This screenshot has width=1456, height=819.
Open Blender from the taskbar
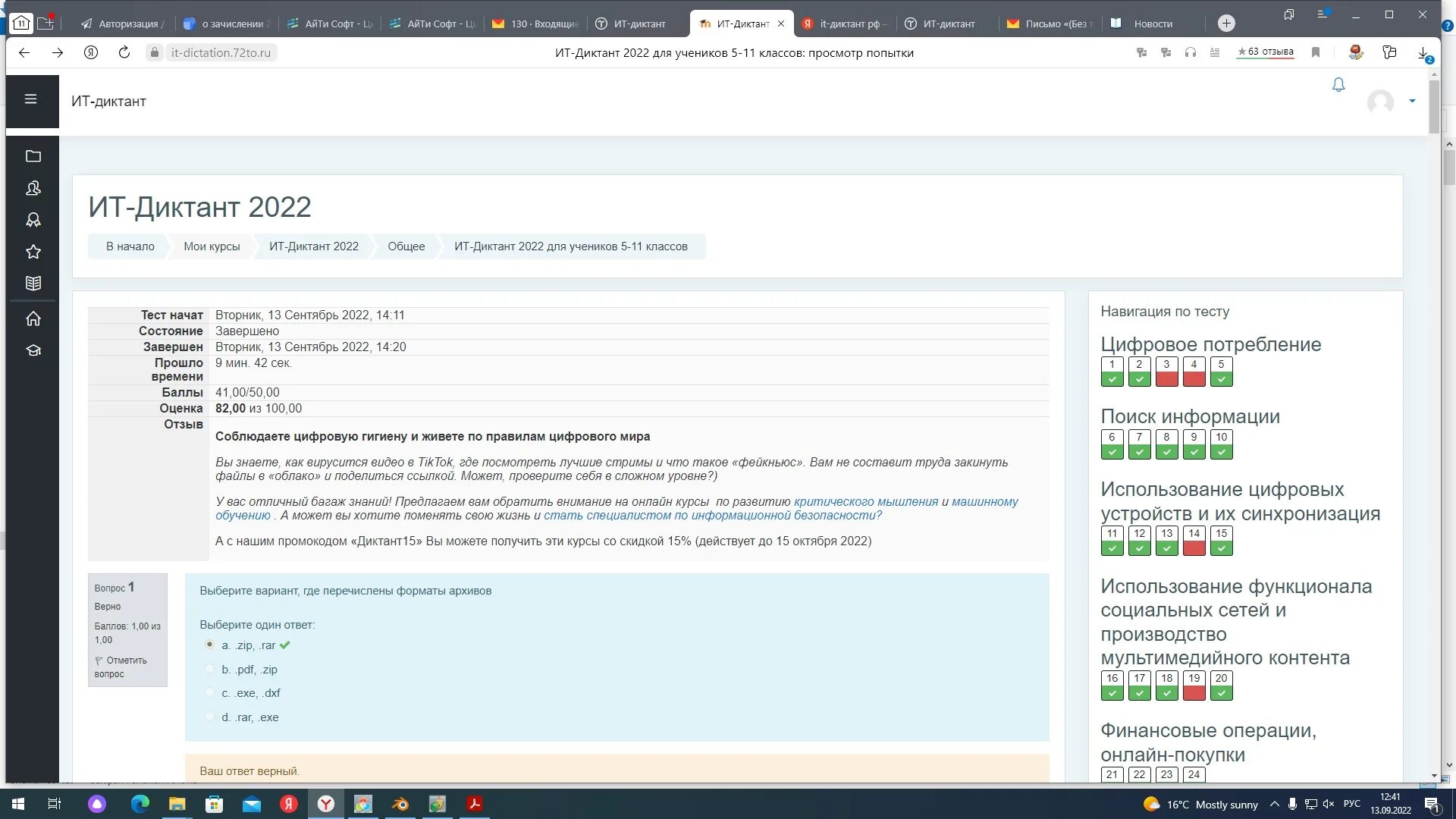[400, 804]
